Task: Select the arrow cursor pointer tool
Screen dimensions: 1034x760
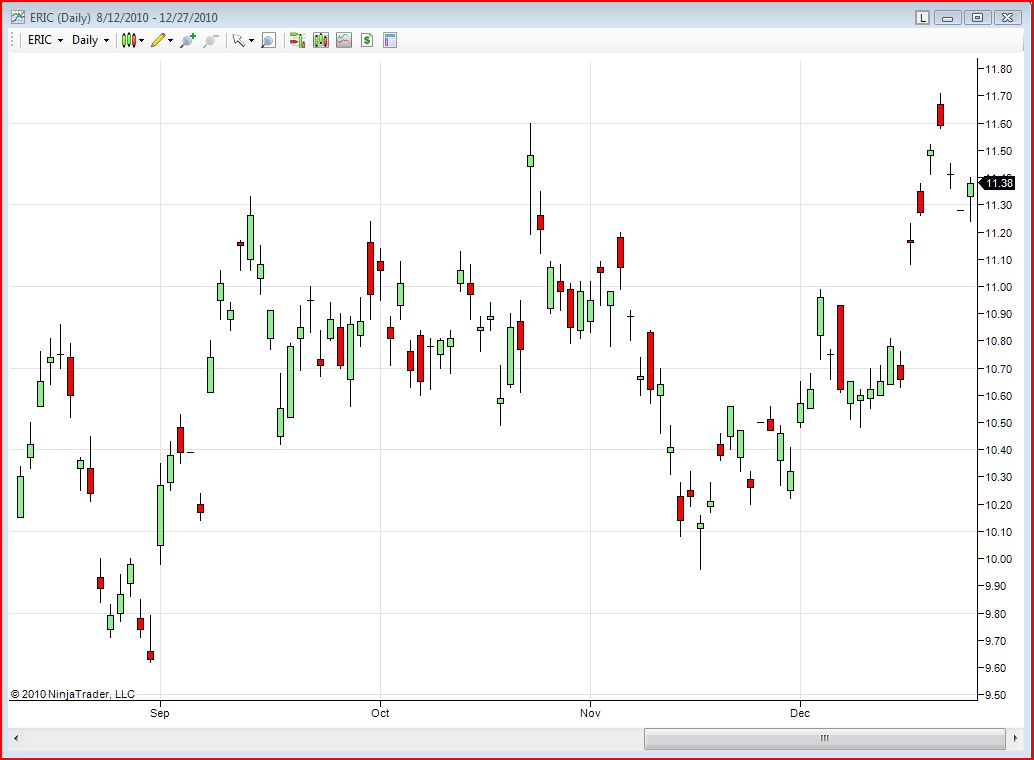Action: tap(238, 41)
